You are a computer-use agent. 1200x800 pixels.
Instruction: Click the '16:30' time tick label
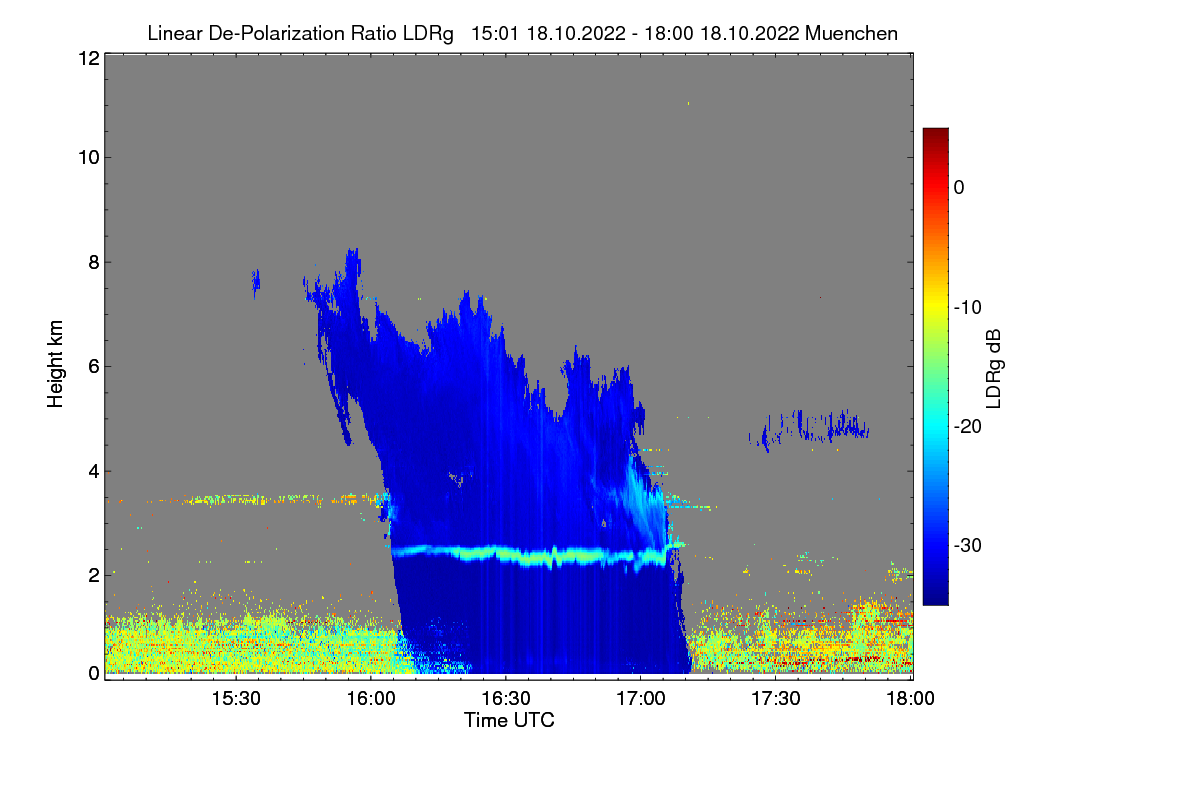pyautogui.click(x=507, y=698)
